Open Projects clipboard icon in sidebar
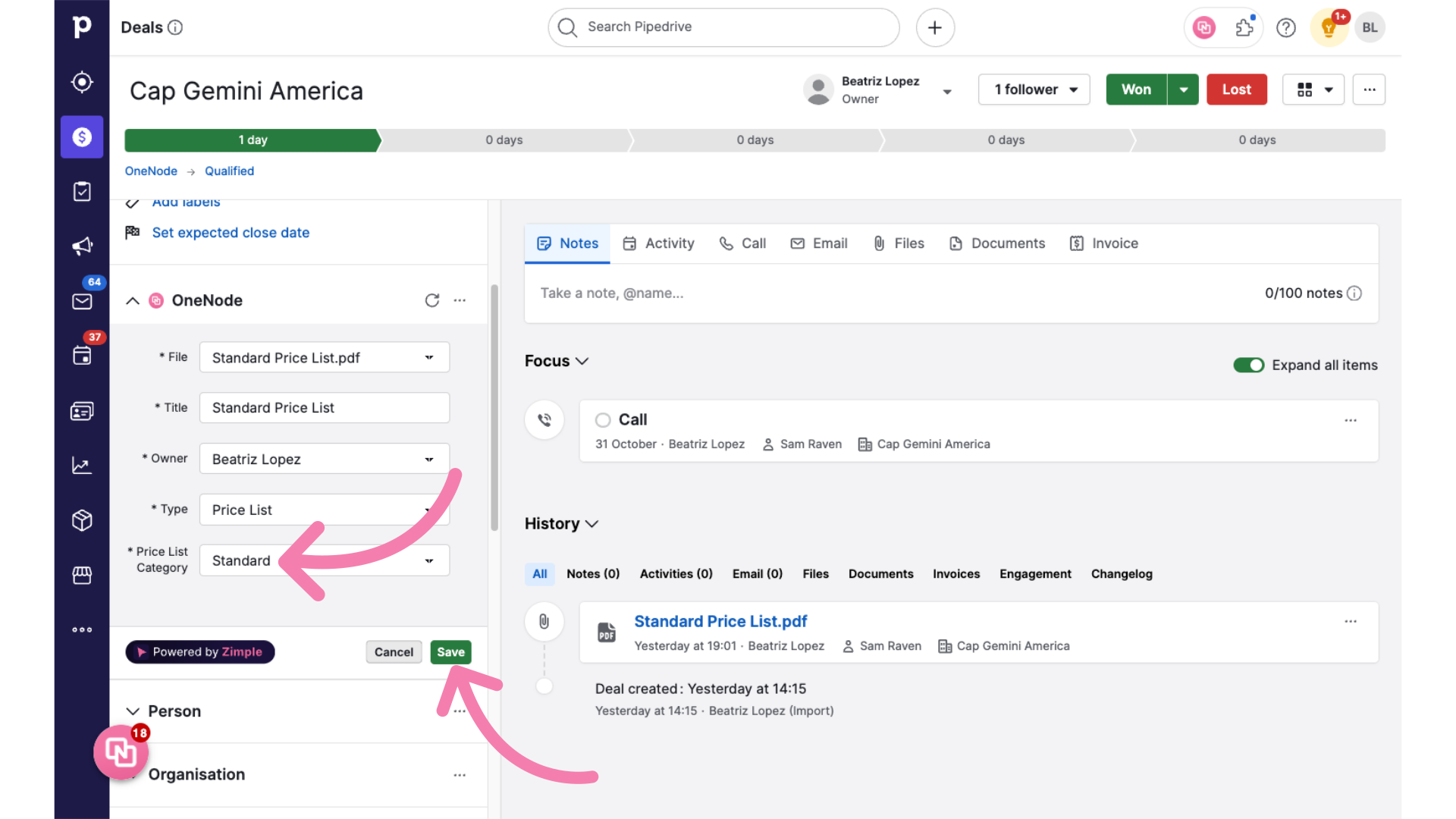Image resolution: width=1456 pixels, height=819 pixels. pos(82,191)
